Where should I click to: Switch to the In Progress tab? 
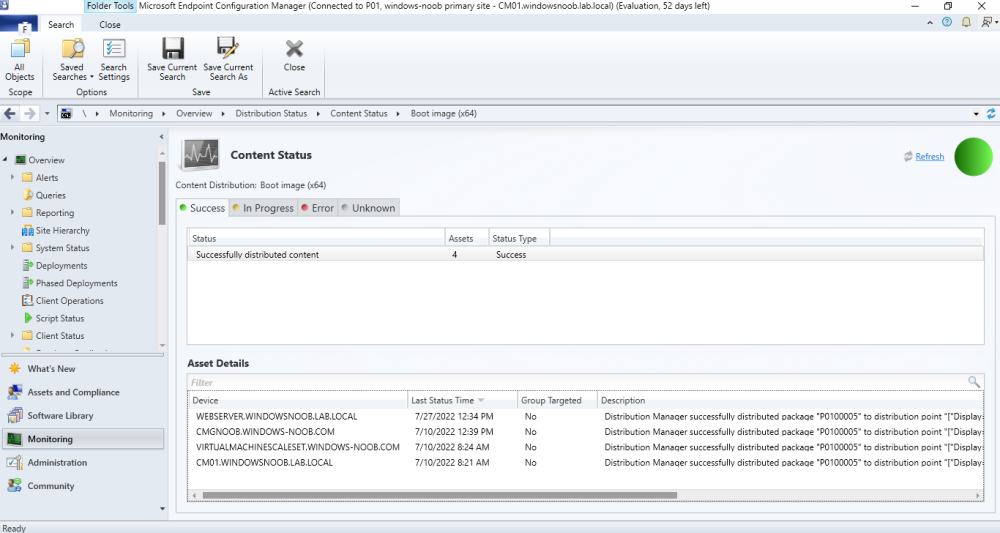tap(262, 208)
